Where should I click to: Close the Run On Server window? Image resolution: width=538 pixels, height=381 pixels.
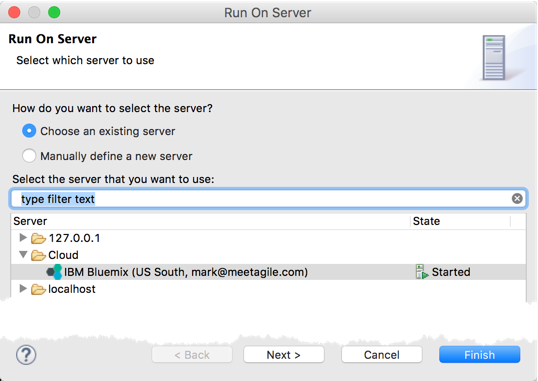click(x=14, y=12)
